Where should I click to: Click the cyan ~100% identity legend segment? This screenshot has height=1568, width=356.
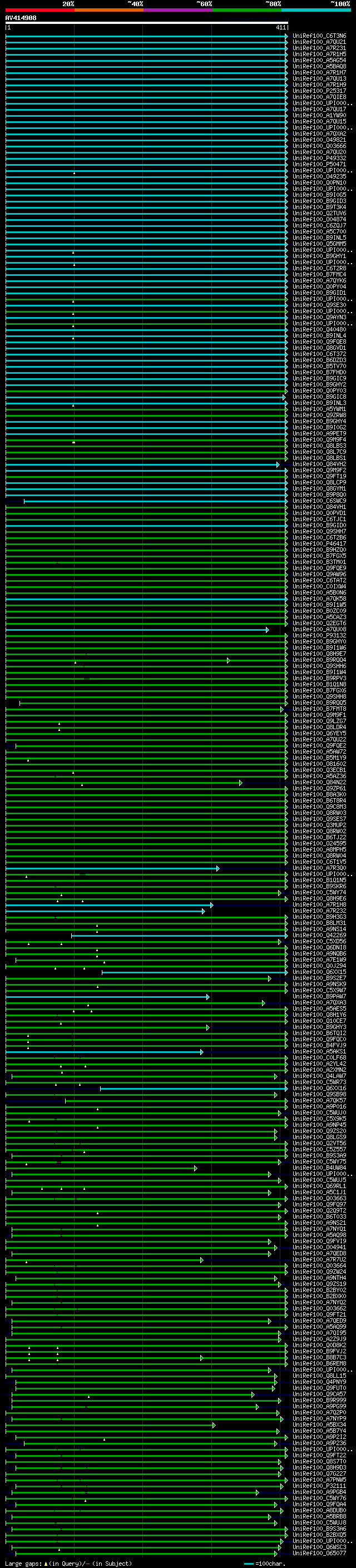(x=316, y=10)
